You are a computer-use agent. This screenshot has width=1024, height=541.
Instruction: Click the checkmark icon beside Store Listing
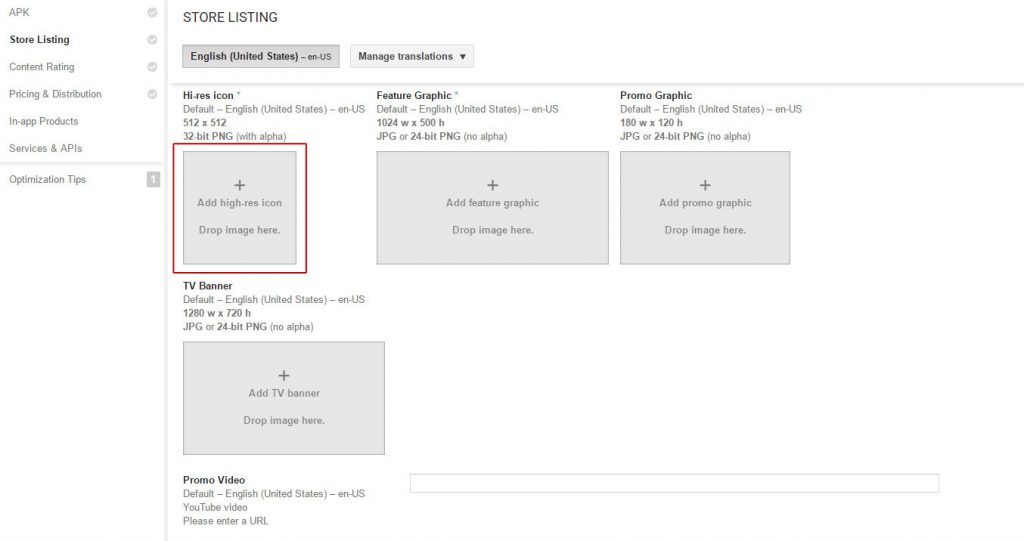tap(152, 40)
